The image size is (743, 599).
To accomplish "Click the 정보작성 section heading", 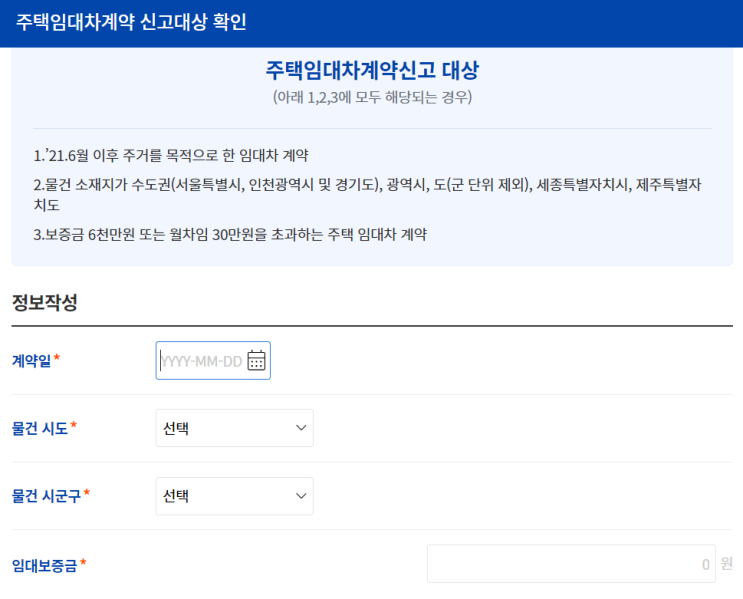I will 45,302.
